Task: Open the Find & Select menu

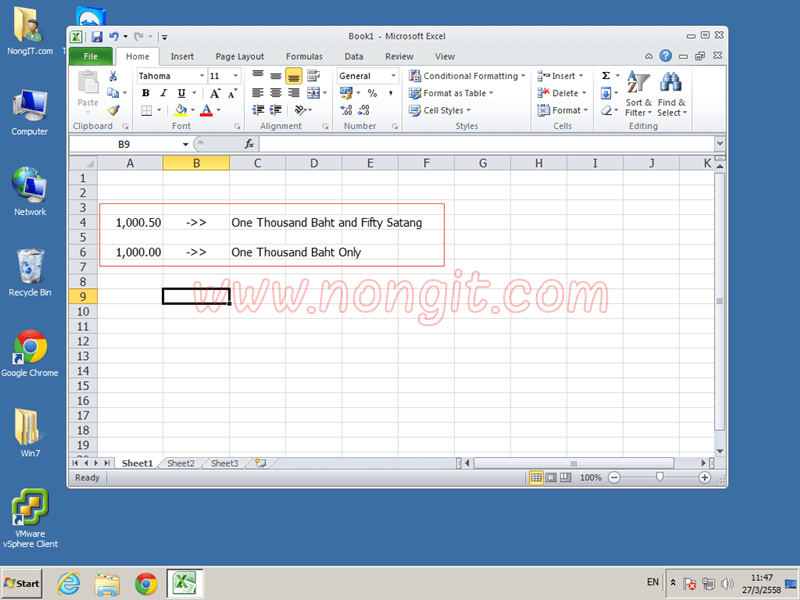Action: (x=671, y=94)
